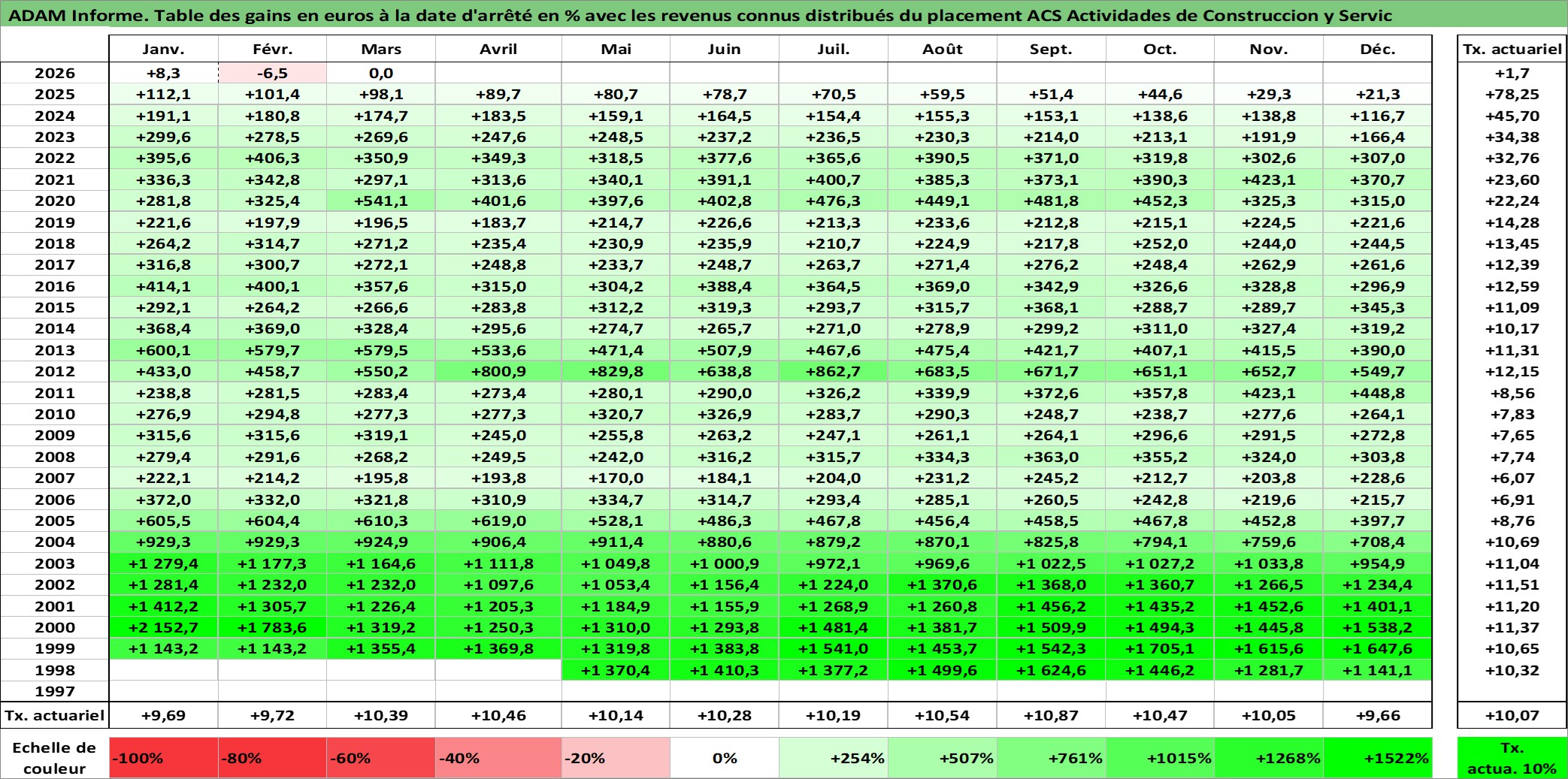The height and width of the screenshot is (779, 1568).
Task: Click the +1522% green color scale cell
Action: pos(1378,758)
